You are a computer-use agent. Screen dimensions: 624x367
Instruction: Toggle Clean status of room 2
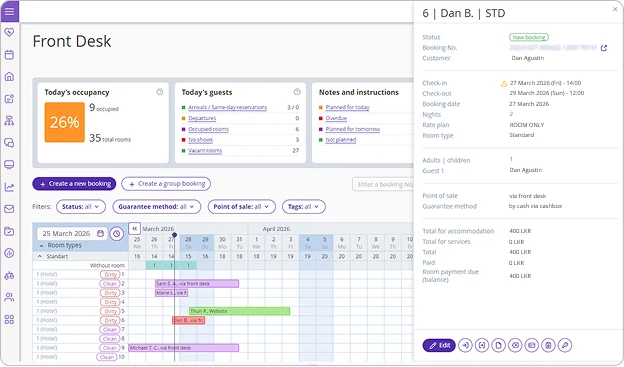(x=110, y=283)
